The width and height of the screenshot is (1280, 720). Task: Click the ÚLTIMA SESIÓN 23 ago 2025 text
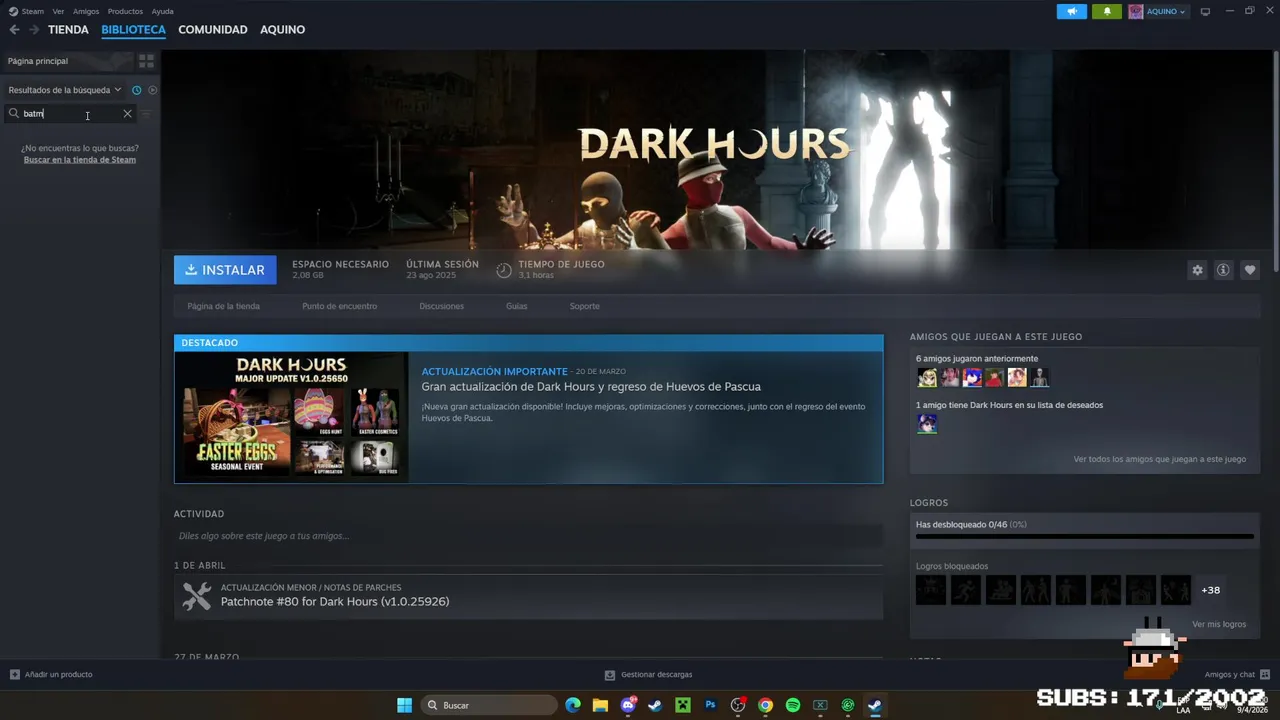(442, 270)
